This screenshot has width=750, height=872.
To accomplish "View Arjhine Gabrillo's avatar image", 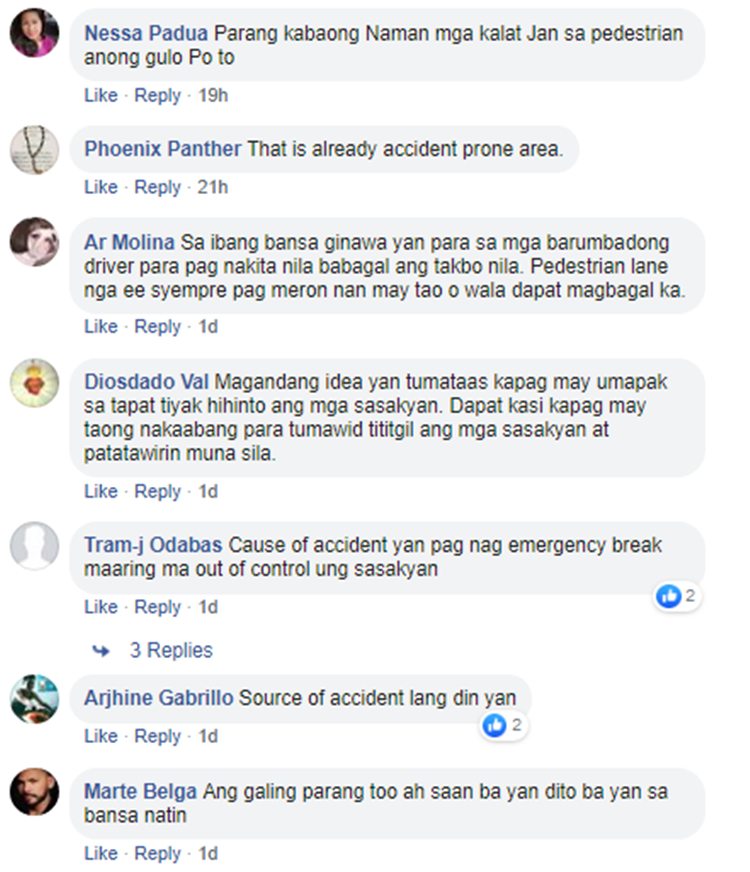I will 34,698.
